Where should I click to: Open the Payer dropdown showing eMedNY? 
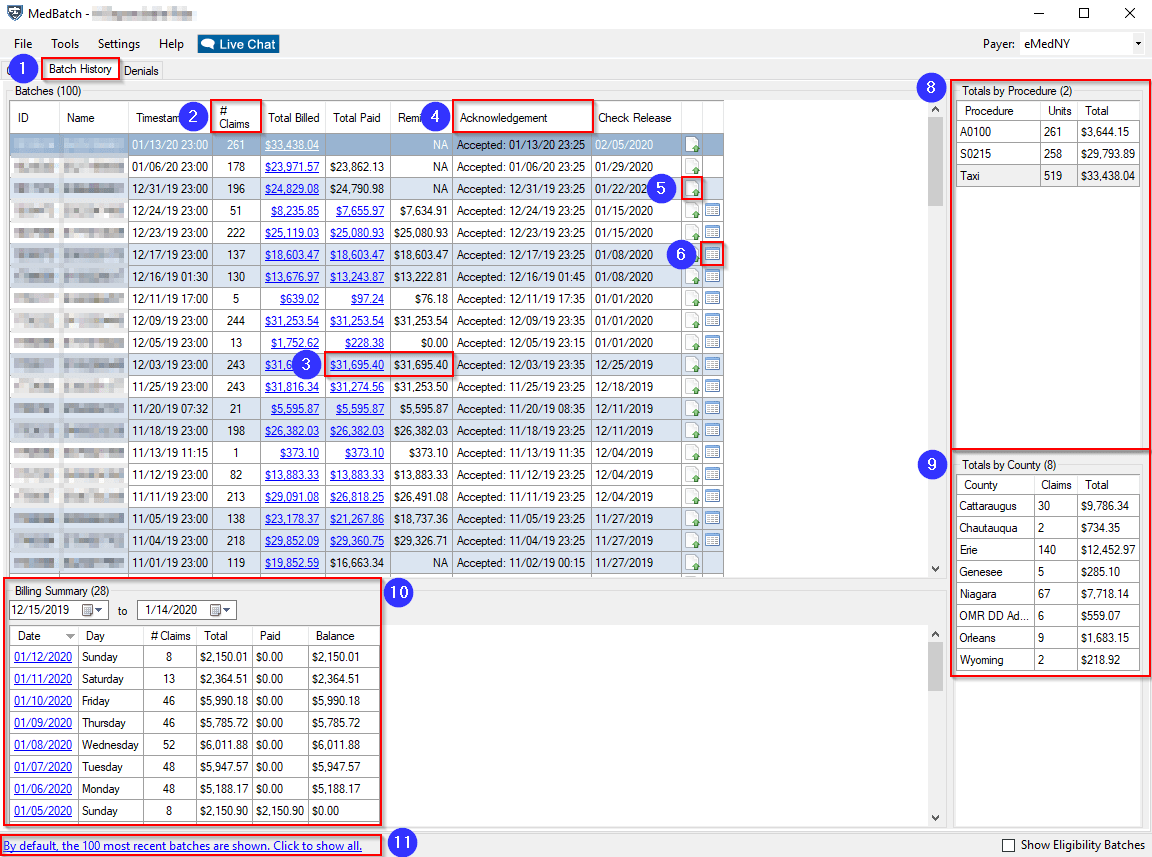(1138, 43)
